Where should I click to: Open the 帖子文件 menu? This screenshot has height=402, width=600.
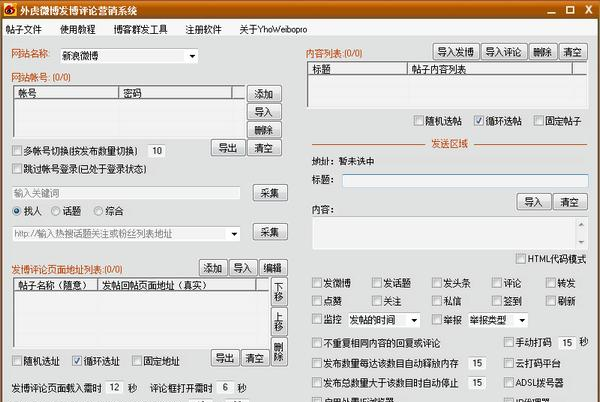[x=24, y=29]
